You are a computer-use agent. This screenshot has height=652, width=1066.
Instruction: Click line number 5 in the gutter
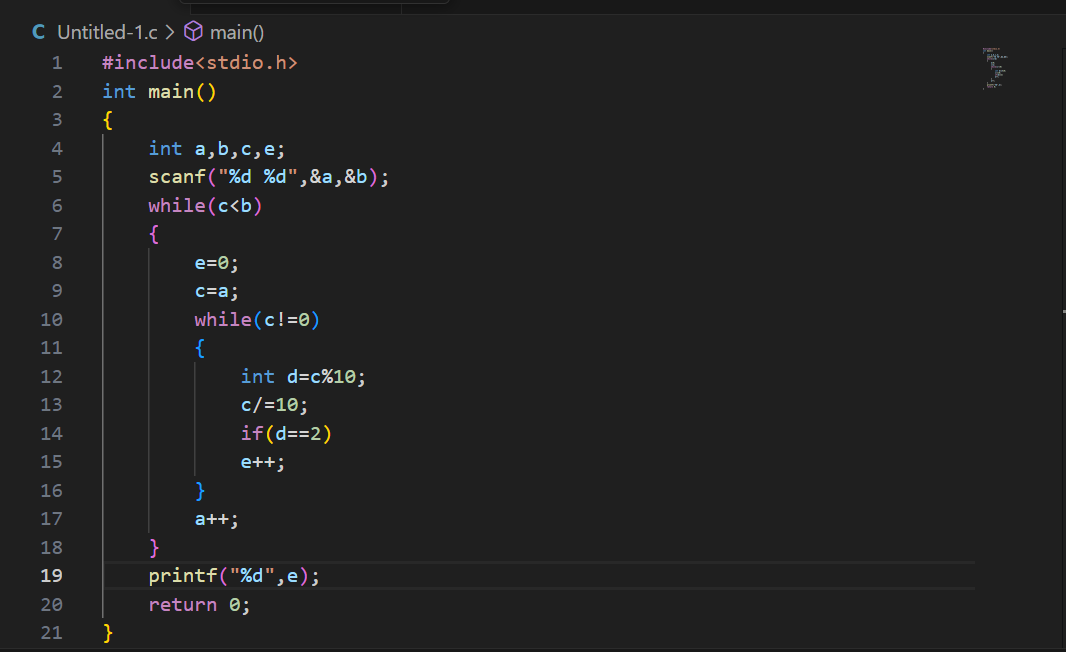pos(57,177)
